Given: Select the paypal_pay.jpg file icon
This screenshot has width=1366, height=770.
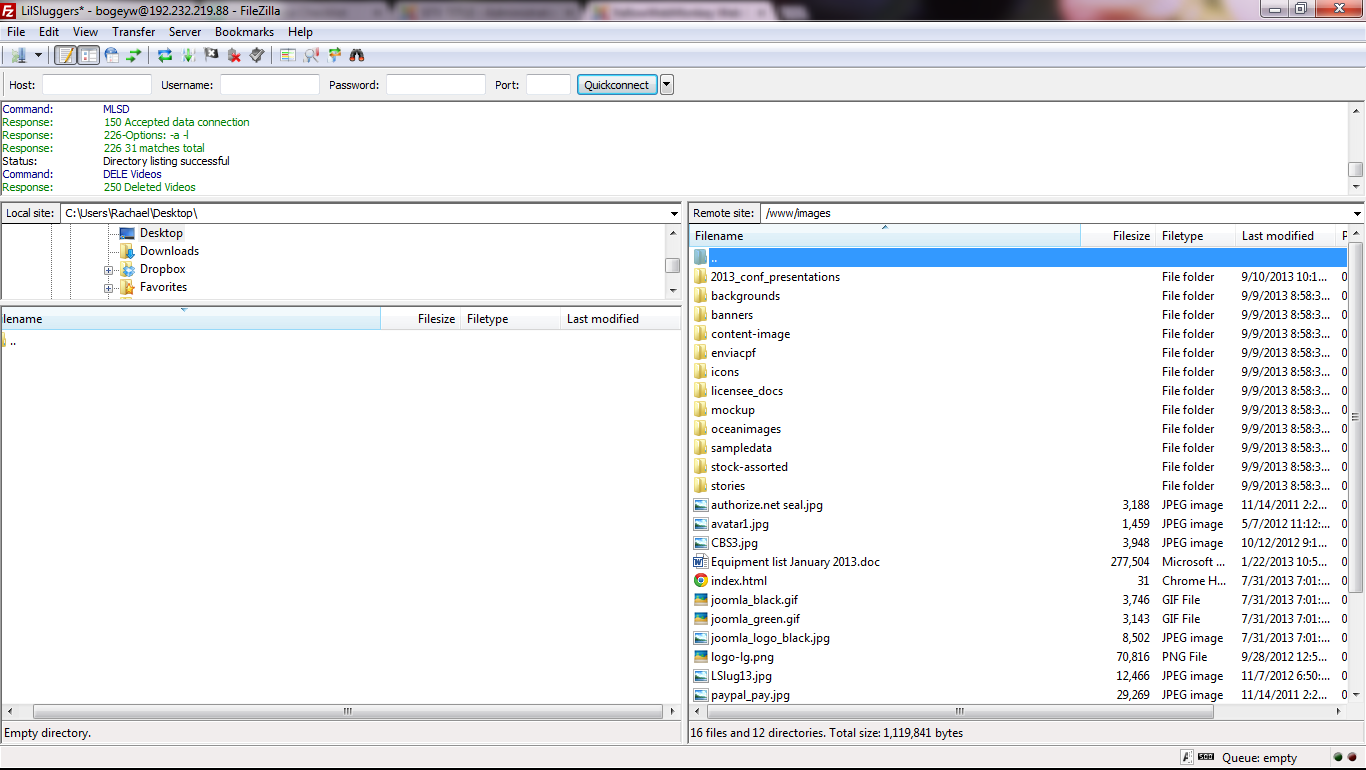Looking at the screenshot, I should tap(701, 695).
